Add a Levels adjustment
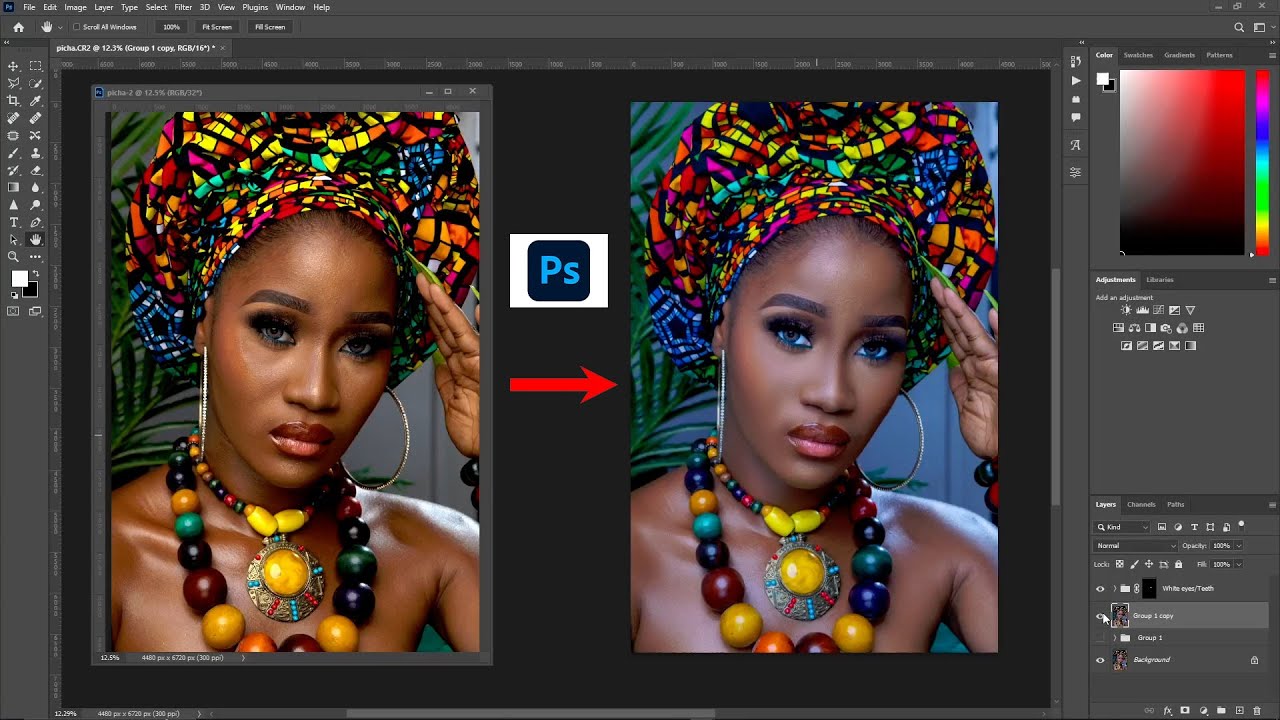 [1143, 310]
